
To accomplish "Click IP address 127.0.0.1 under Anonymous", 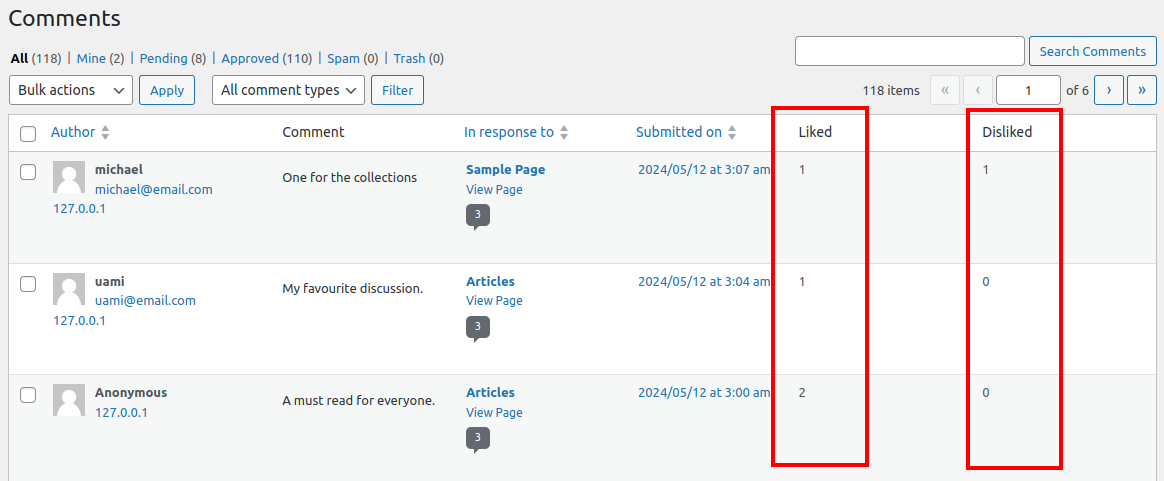I will point(121,412).
